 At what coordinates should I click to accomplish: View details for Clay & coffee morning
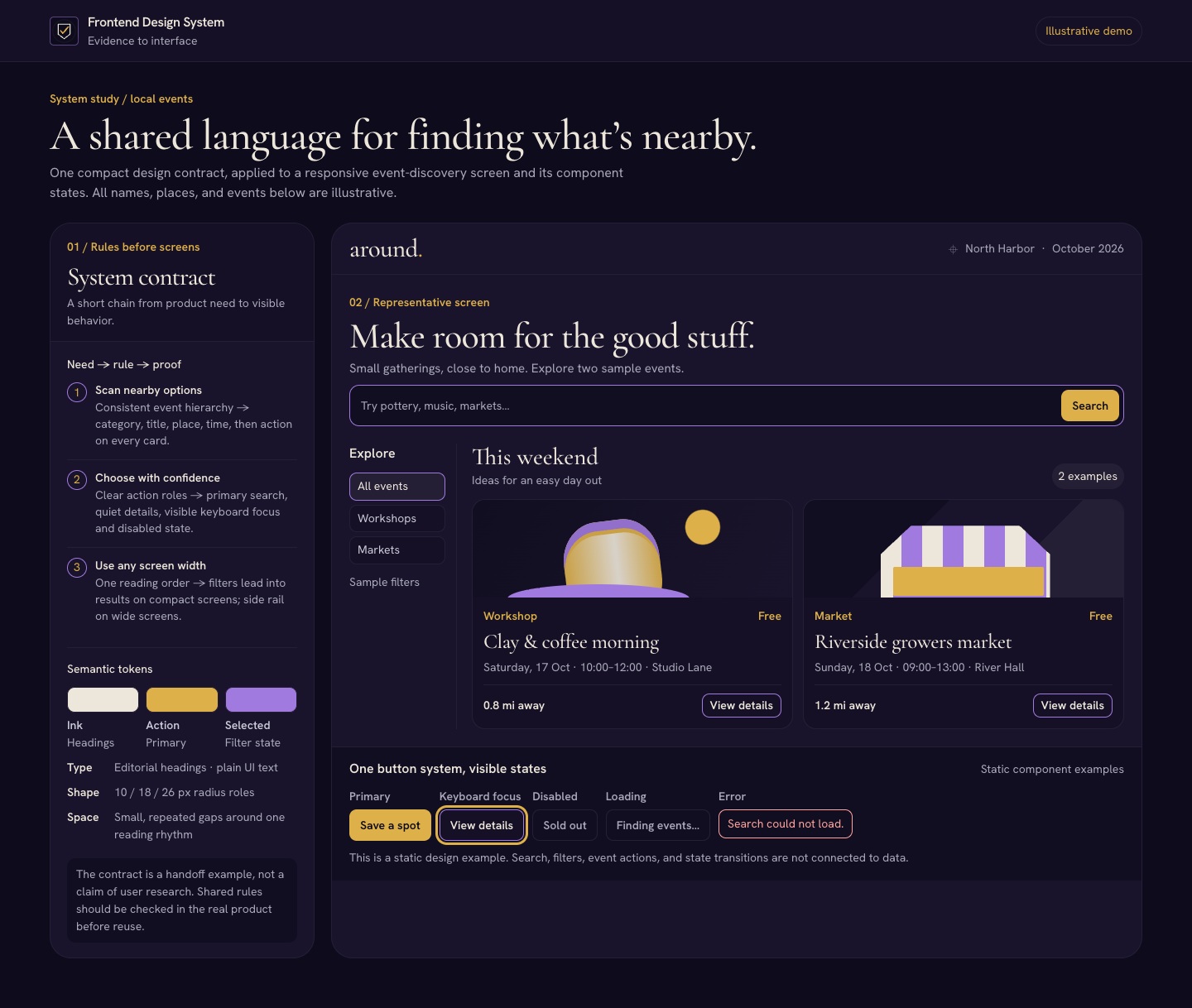point(742,705)
